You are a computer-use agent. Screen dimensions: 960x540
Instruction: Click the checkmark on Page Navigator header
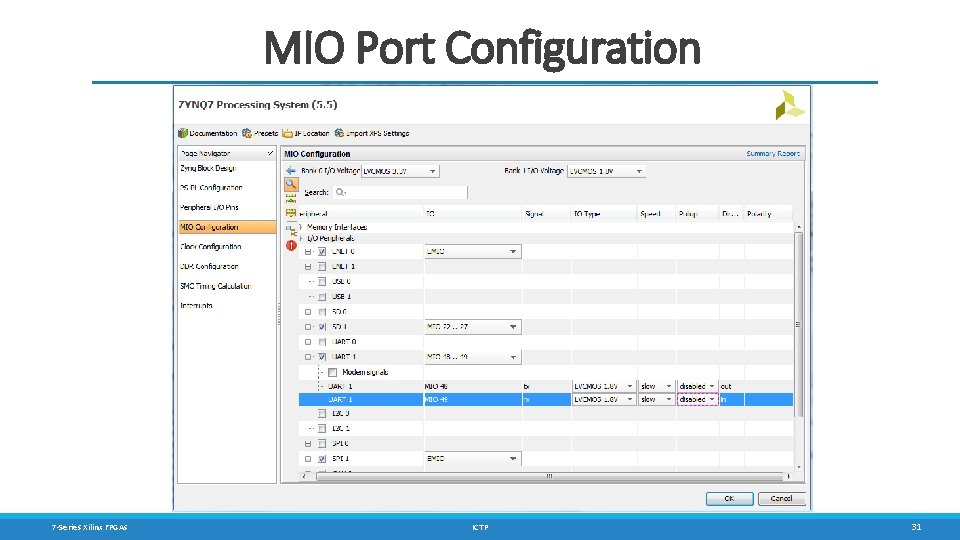coord(270,153)
